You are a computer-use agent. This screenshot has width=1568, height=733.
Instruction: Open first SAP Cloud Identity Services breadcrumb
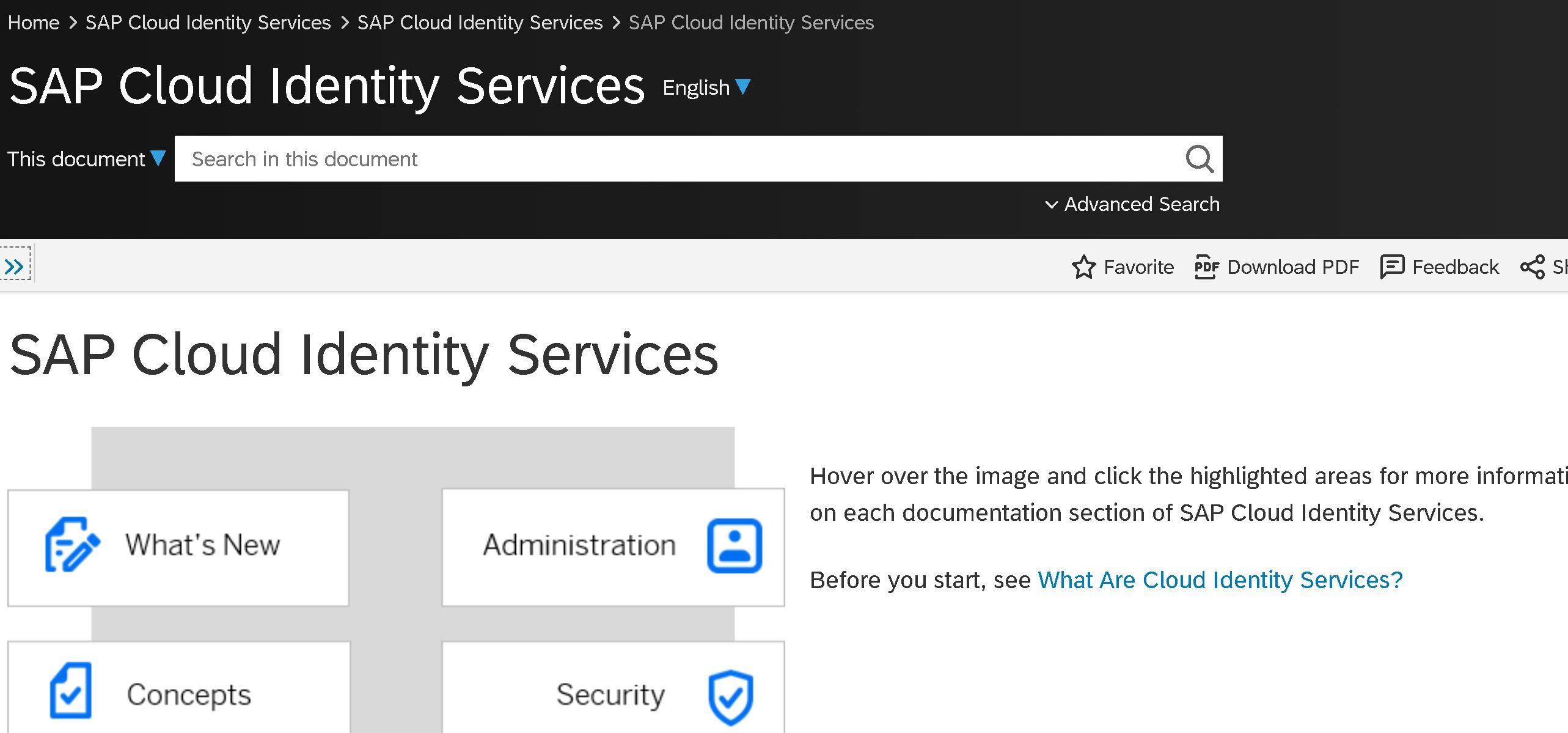click(208, 23)
